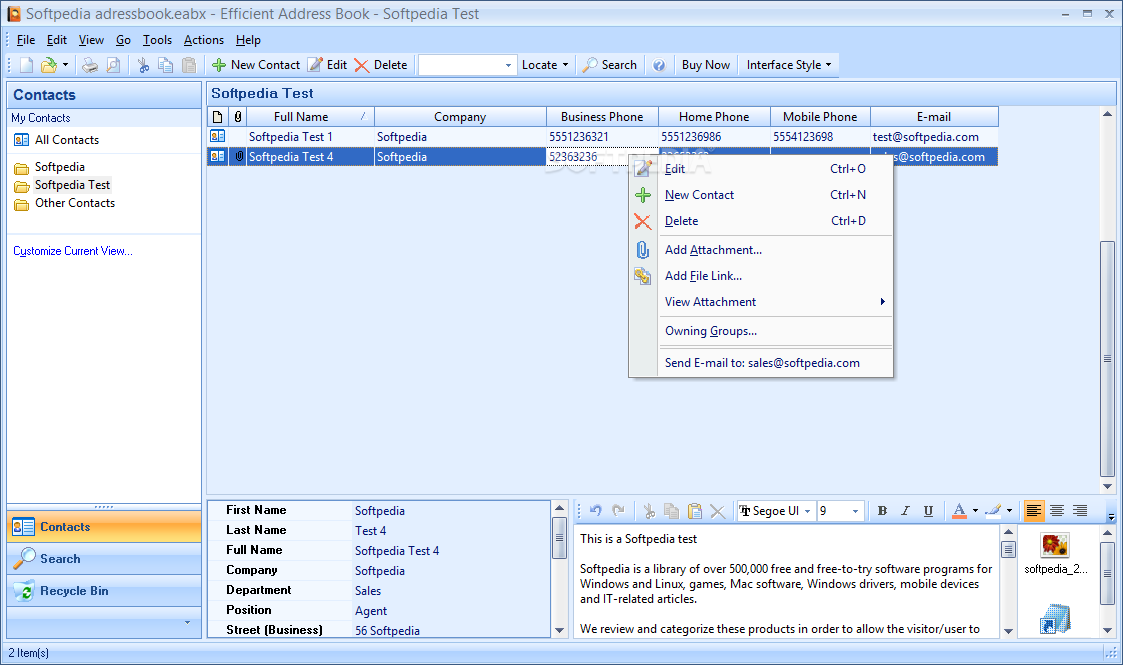Open the softpedia_2 attachment thumbnail
Viewport: 1123px width, 665px height.
click(x=1055, y=553)
